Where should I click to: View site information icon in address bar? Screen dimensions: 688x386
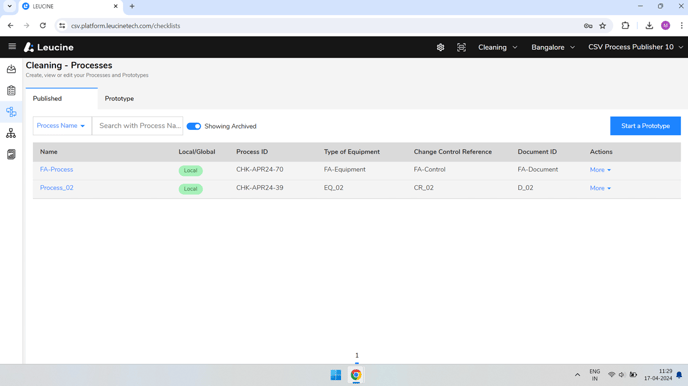click(62, 26)
